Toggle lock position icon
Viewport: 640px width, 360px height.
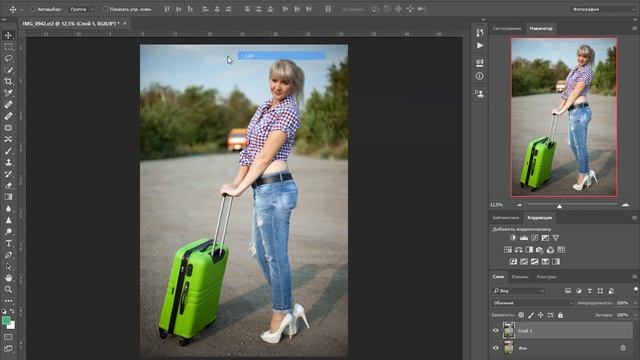click(541, 315)
